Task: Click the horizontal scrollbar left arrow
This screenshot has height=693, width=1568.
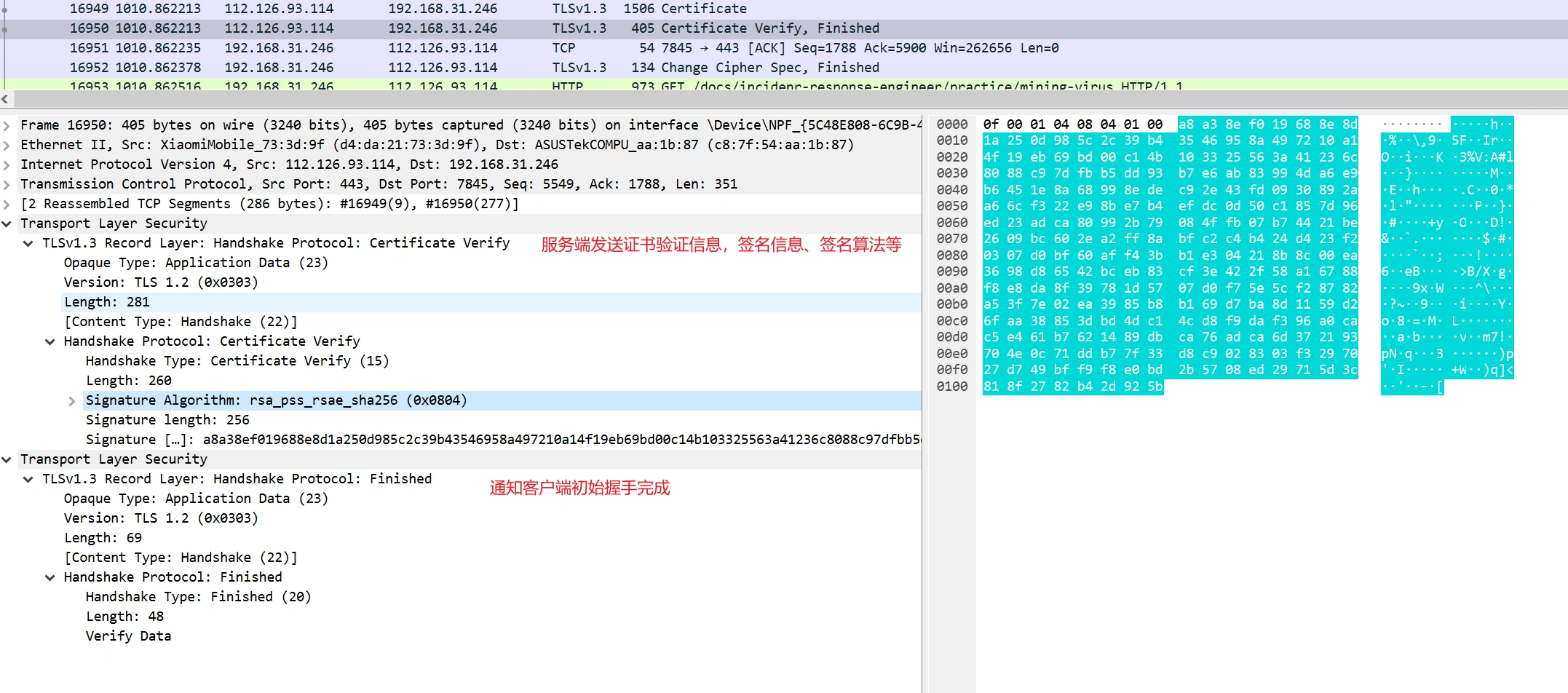Action: 5,100
